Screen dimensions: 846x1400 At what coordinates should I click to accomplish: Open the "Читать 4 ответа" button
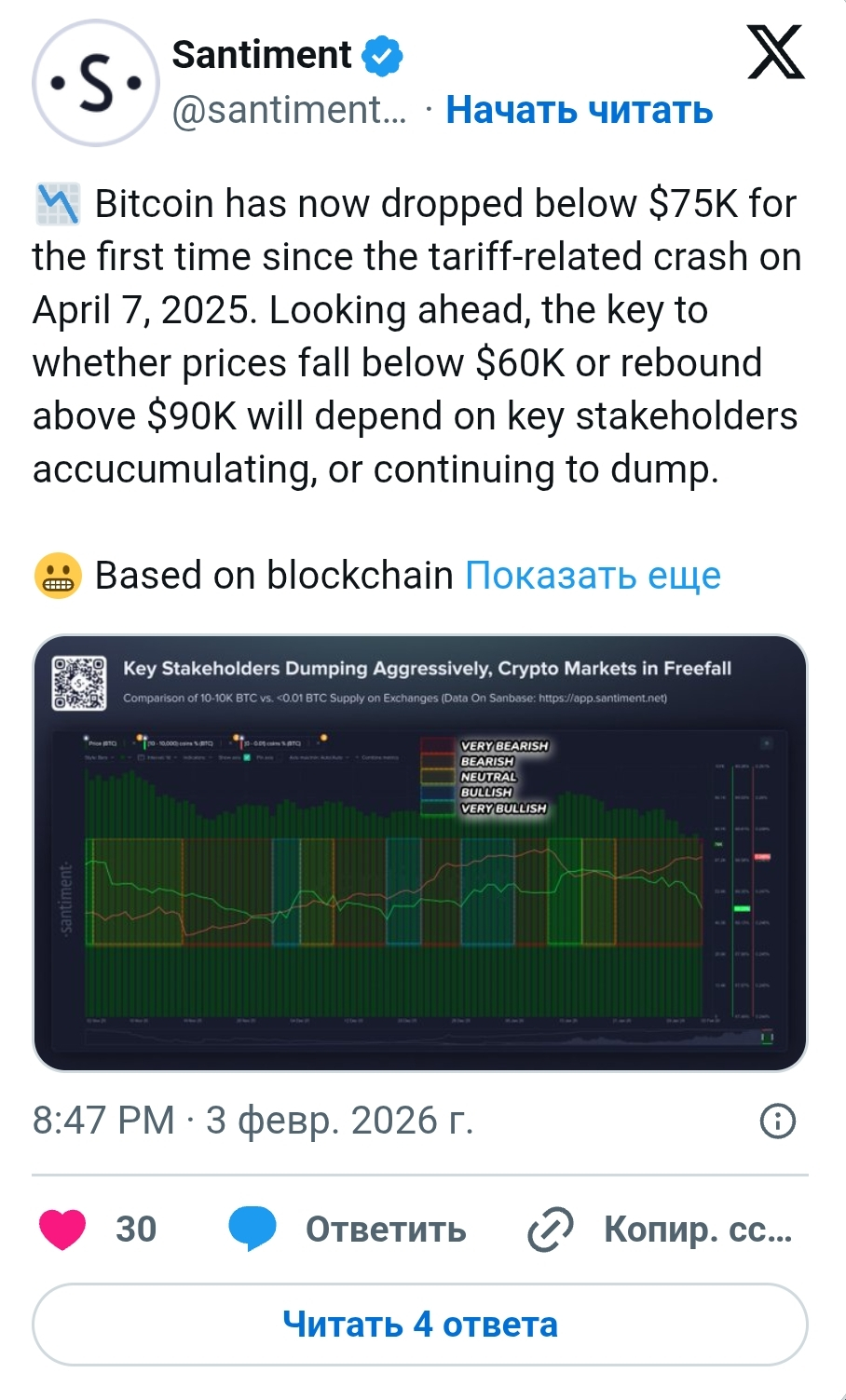coord(420,1325)
